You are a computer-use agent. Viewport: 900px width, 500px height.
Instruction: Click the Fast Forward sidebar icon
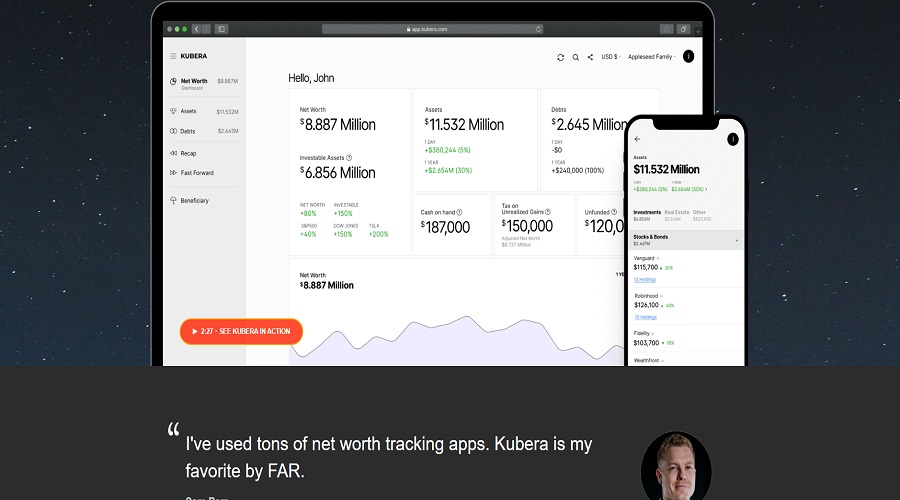173,173
